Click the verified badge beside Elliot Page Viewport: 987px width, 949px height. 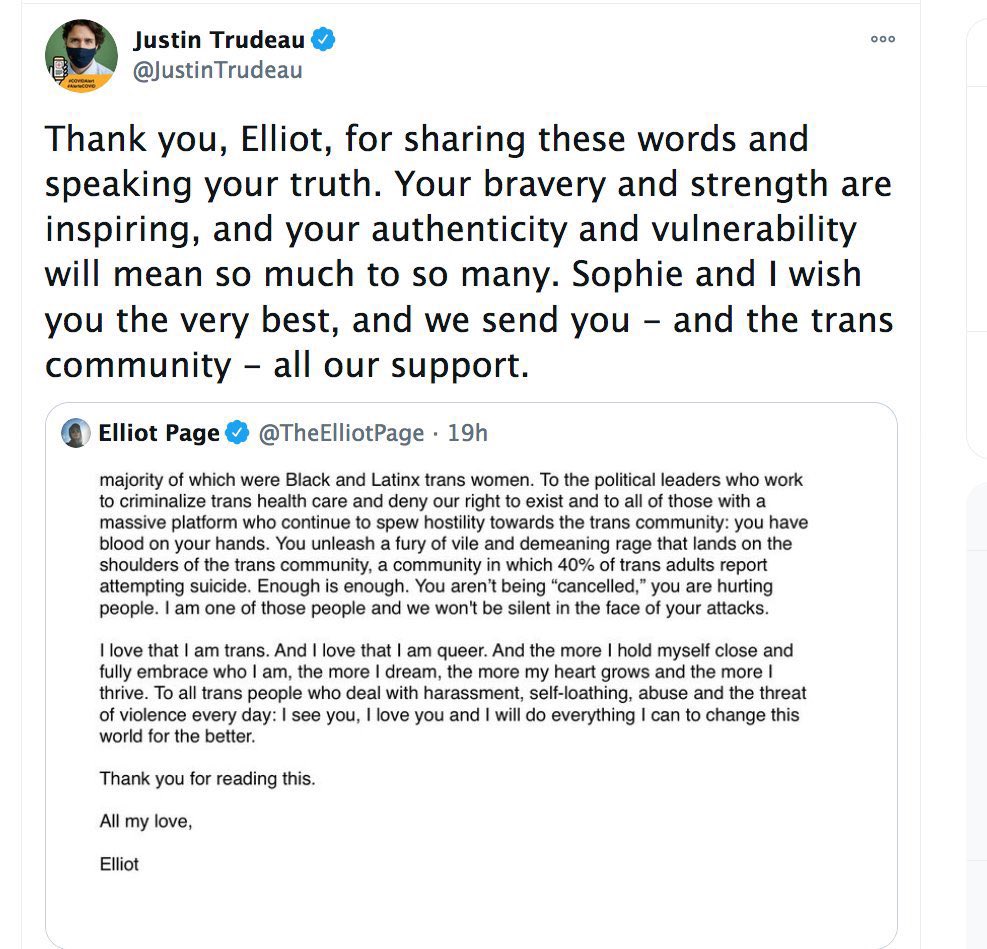tap(237, 433)
